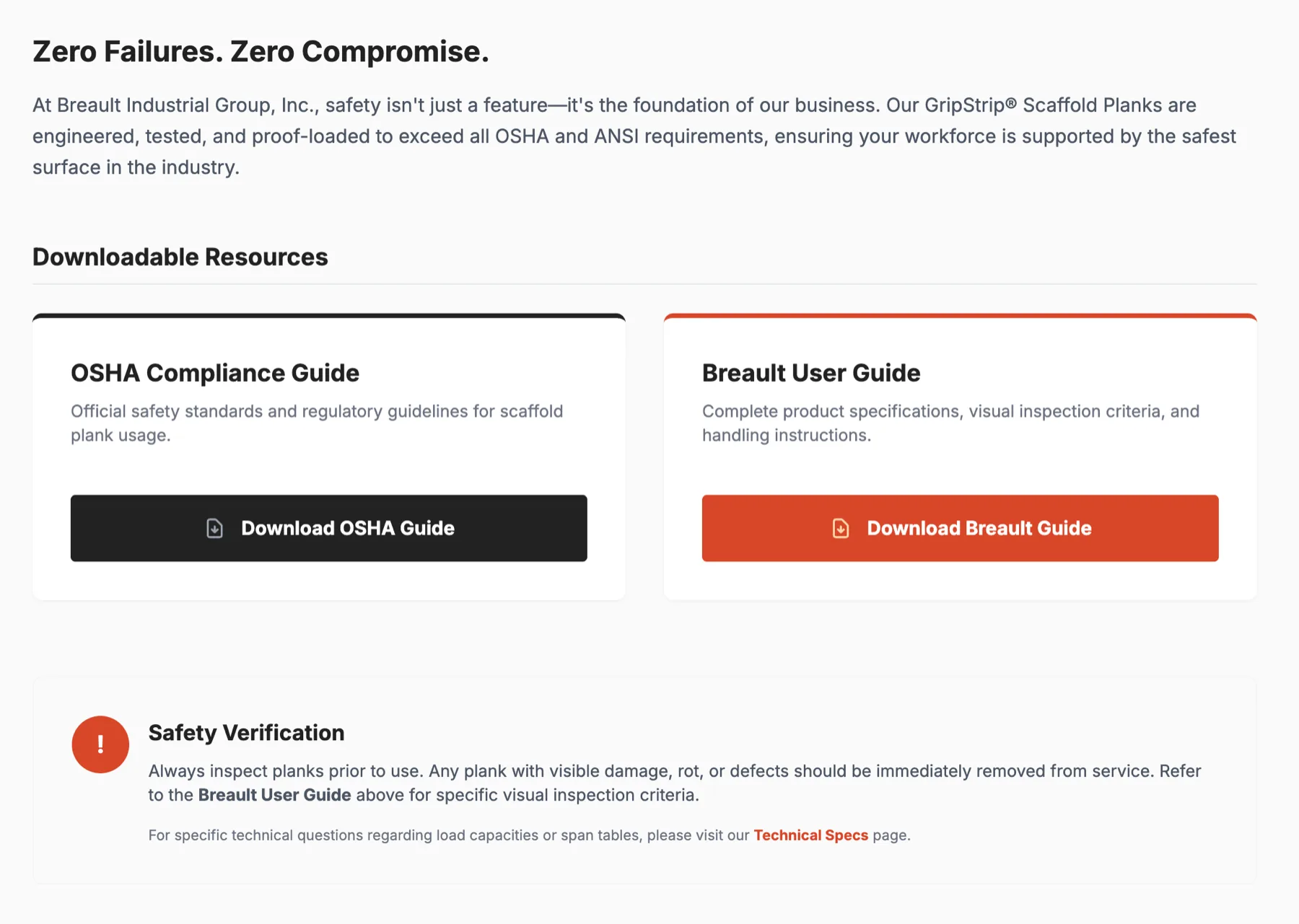Screen dimensions: 1299x924
Task: Click the file download icon in Breault button
Action: (x=841, y=528)
